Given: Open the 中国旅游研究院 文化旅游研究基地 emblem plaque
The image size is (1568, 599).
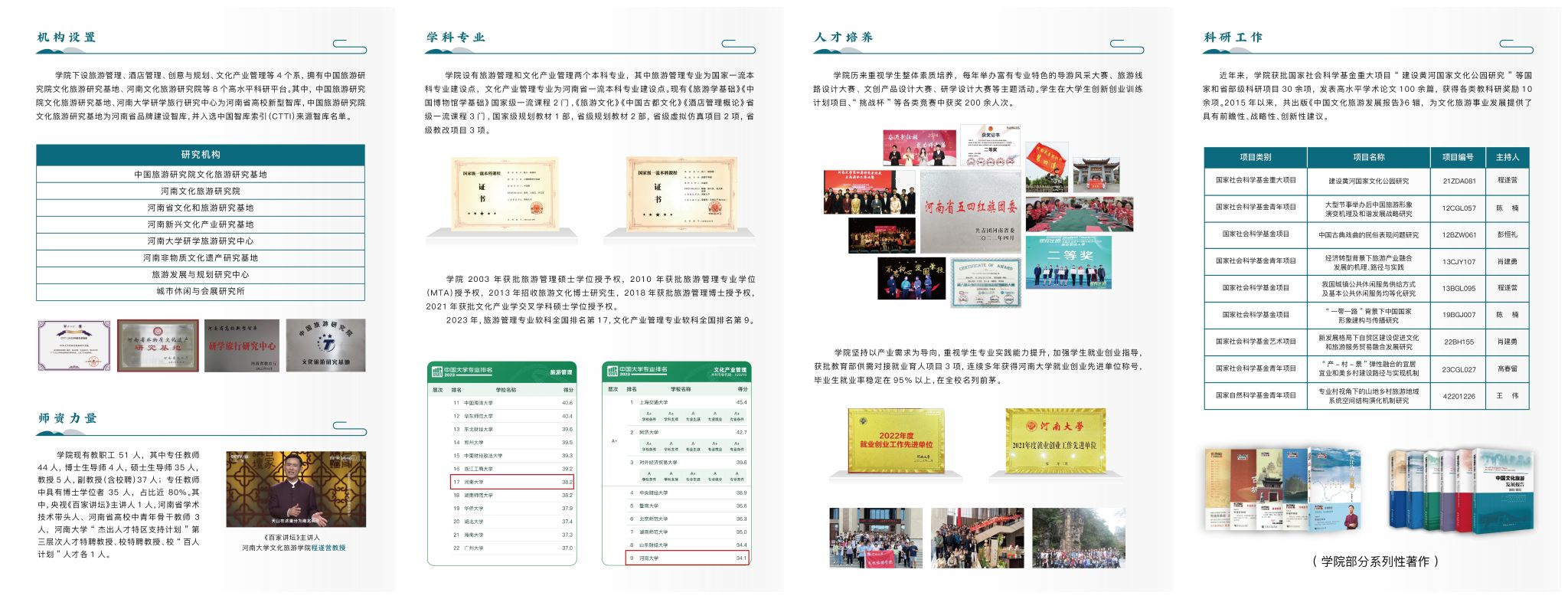Looking at the screenshot, I should [x=325, y=345].
